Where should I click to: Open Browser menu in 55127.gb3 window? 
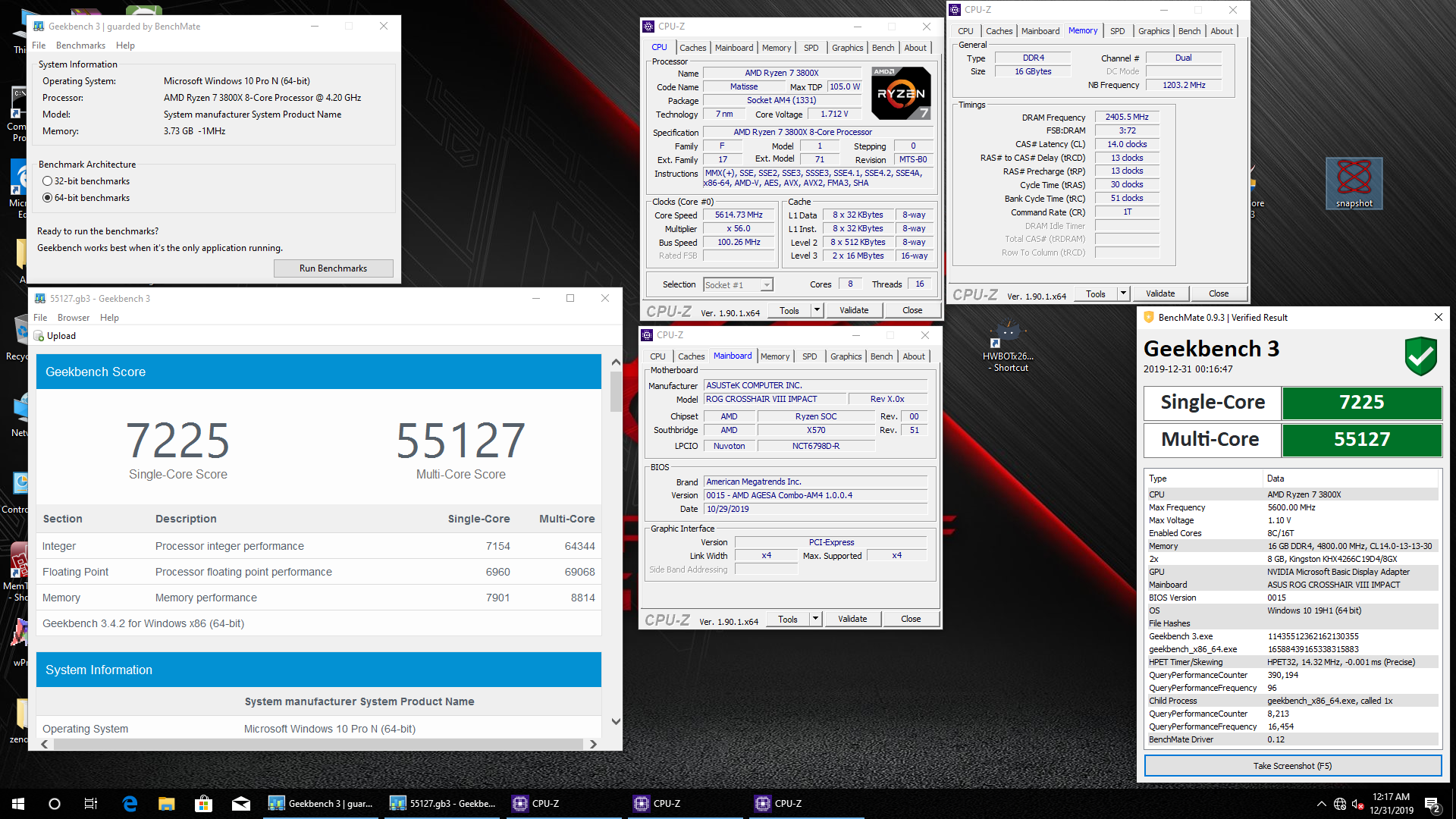click(74, 318)
